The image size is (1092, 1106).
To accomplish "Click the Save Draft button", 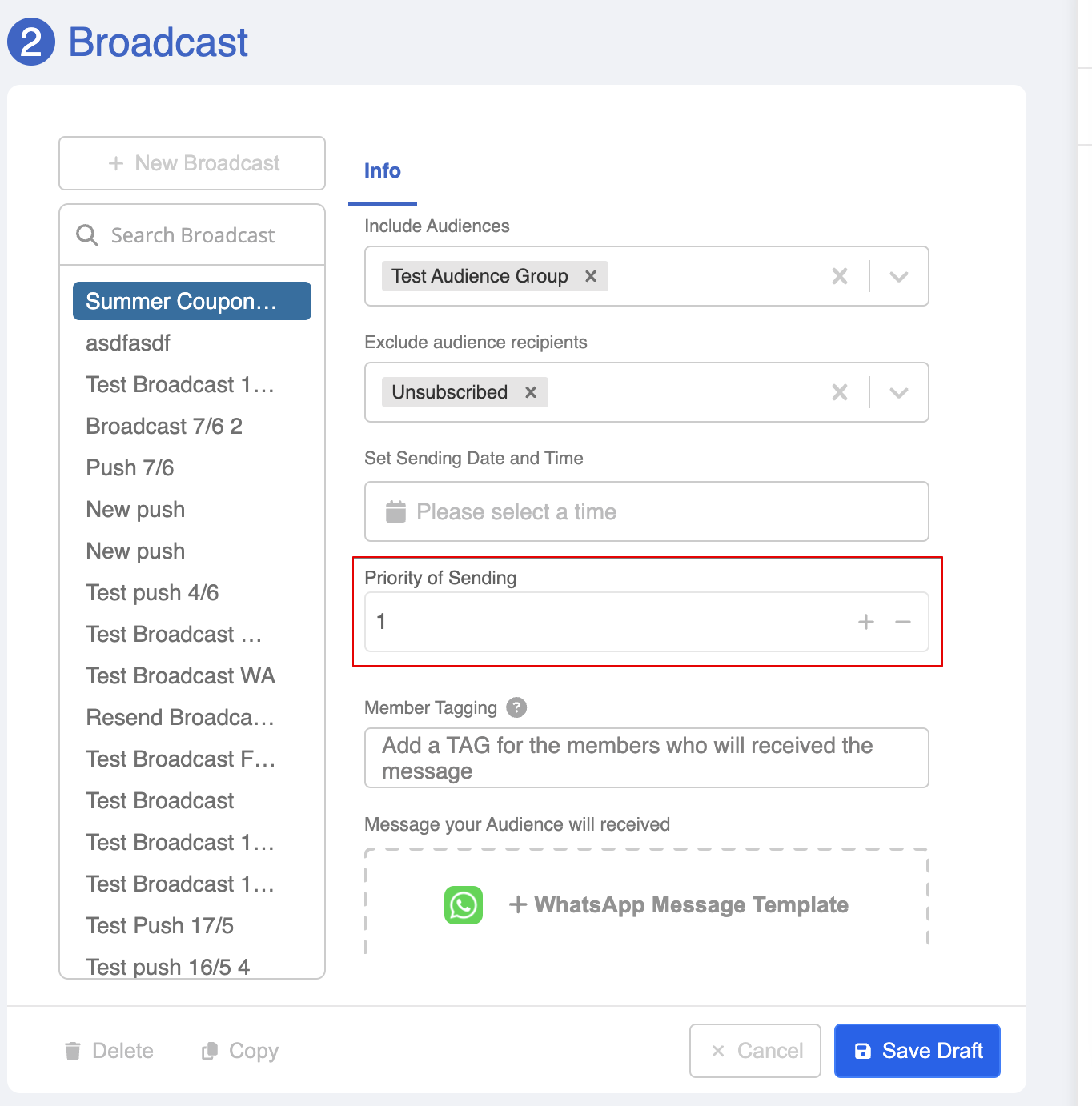I will tap(917, 1051).
